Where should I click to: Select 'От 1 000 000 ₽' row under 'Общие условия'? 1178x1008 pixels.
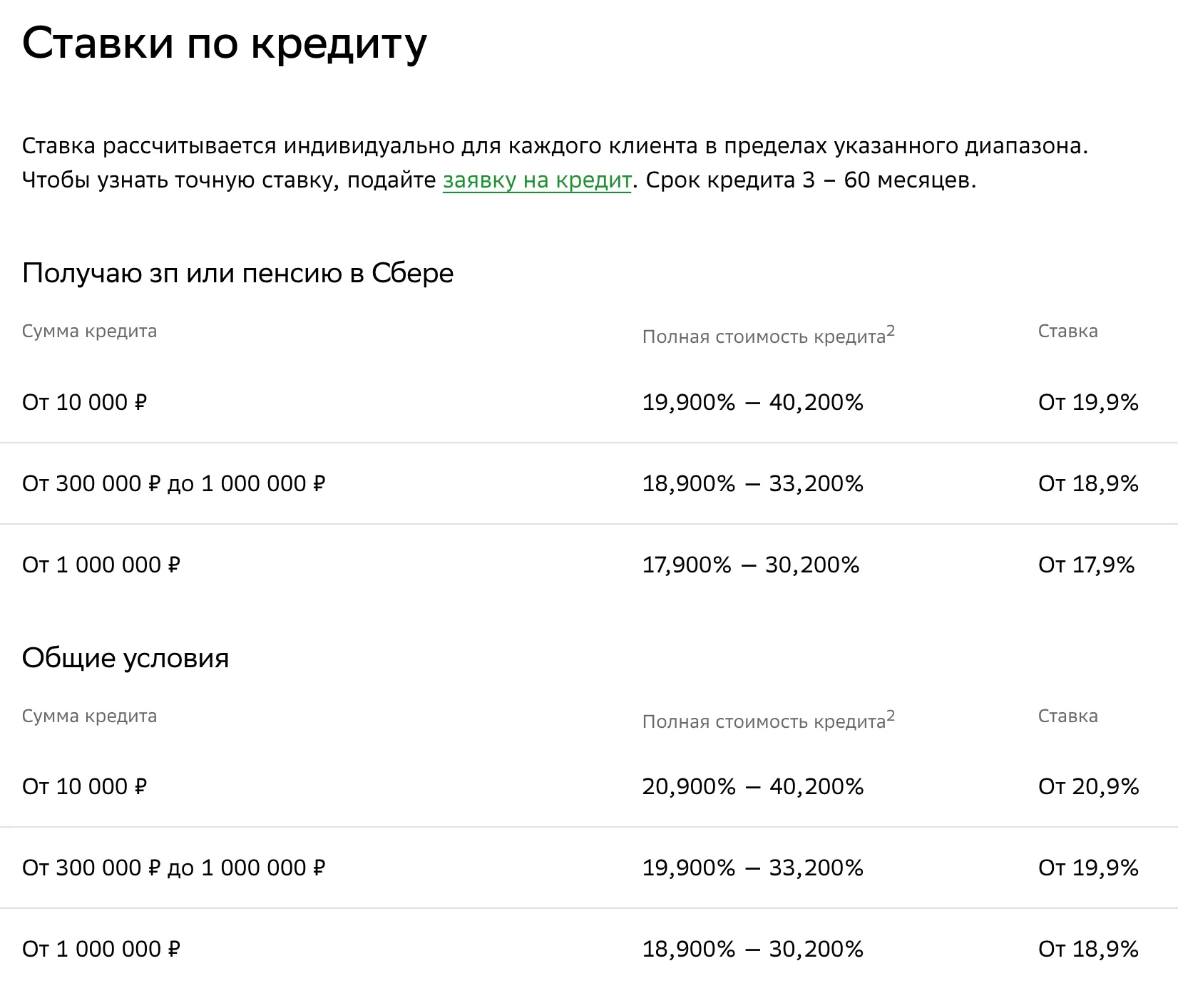pos(101,949)
